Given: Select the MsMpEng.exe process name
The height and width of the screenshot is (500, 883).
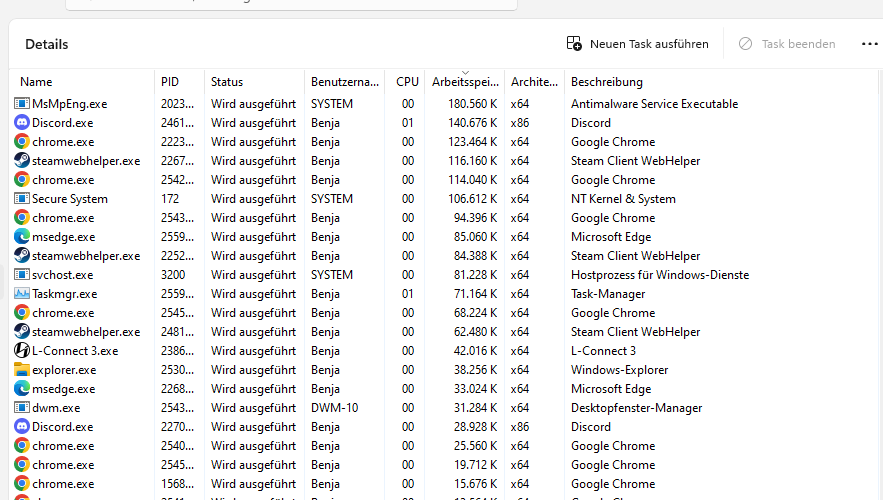Looking at the screenshot, I should coord(69,104).
